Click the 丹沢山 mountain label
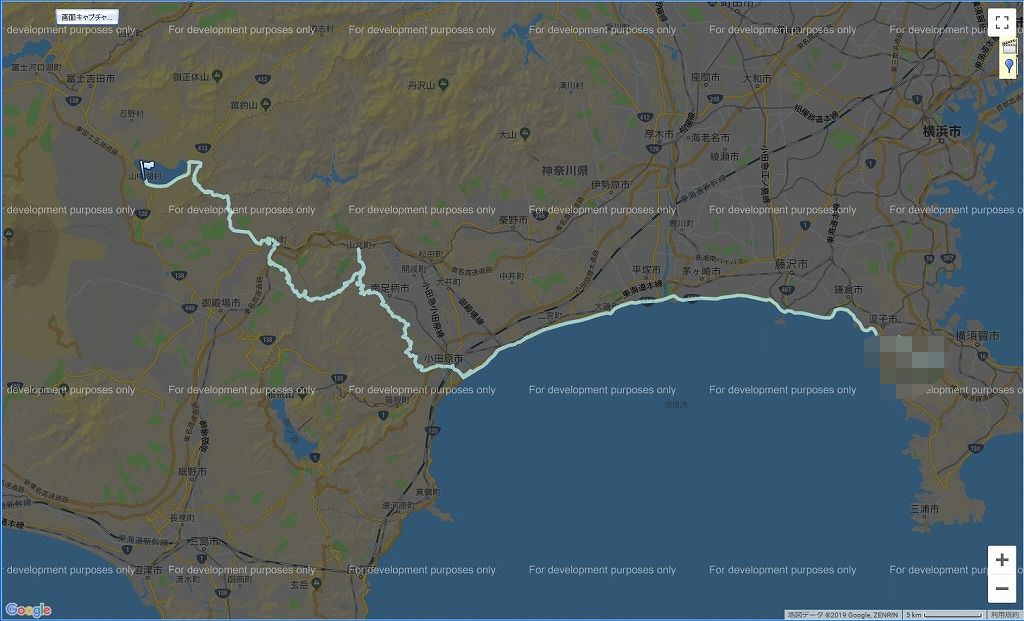Image resolution: width=1024 pixels, height=621 pixels. pyautogui.click(x=421, y=86)
